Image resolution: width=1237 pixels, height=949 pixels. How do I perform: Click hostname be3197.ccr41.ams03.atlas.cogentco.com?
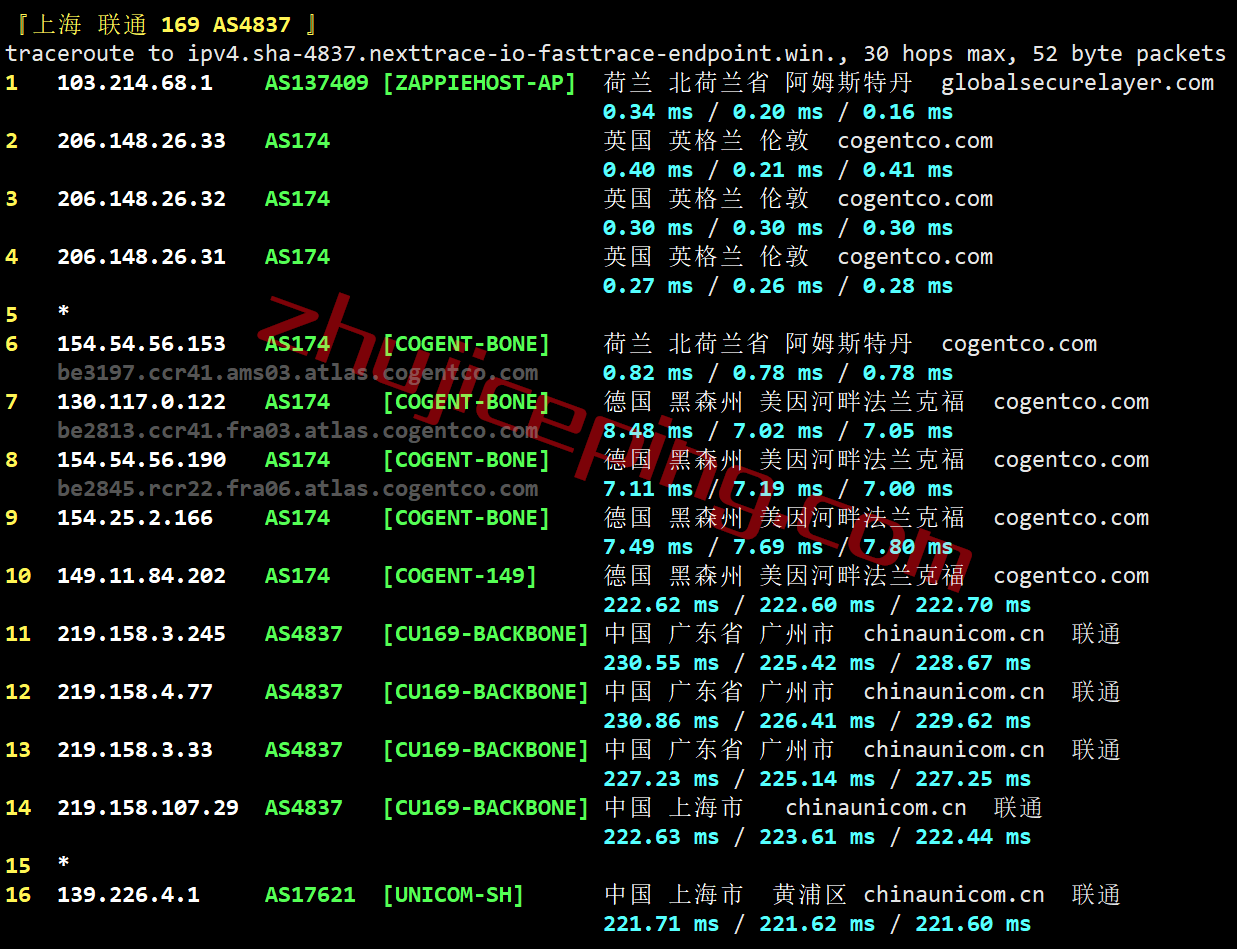[297, 373]
